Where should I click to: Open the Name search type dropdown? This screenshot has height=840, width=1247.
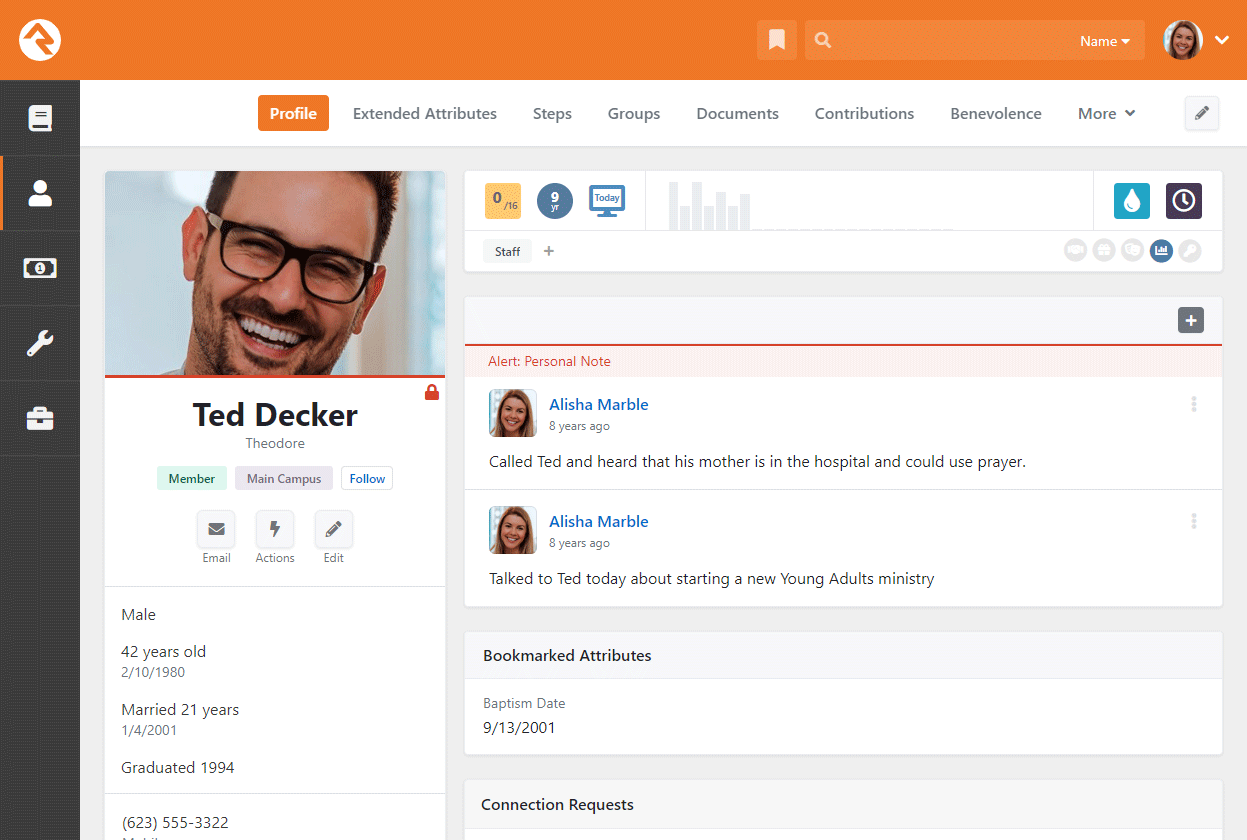click(1105, 41)
